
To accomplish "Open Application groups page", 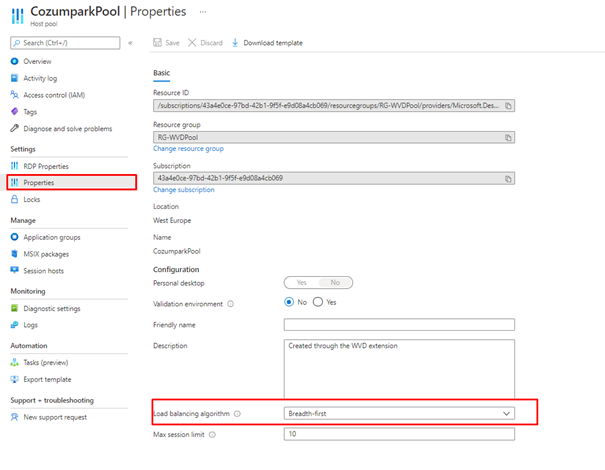I will 52,237.
